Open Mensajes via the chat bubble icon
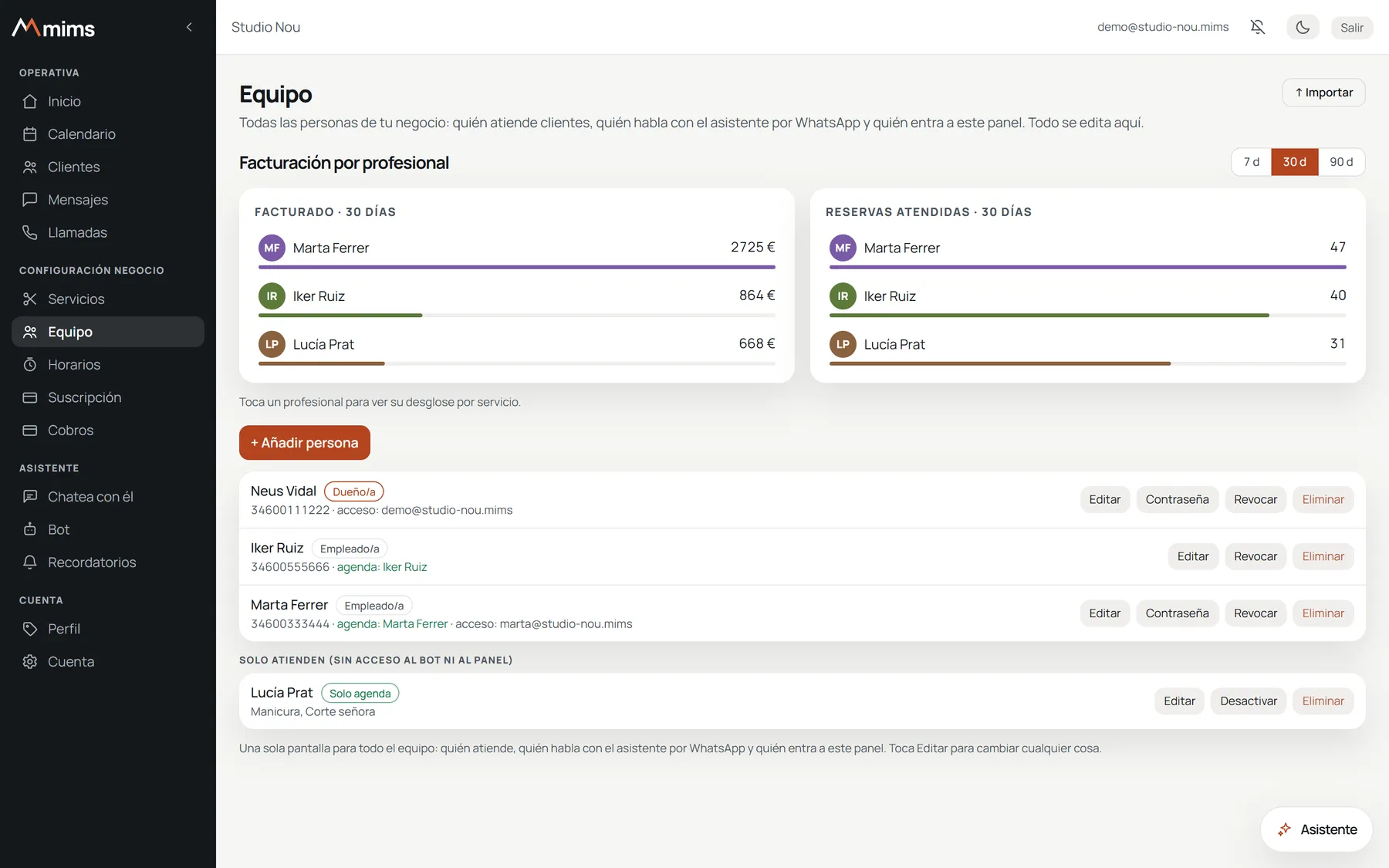 click(x=30, y=200)
